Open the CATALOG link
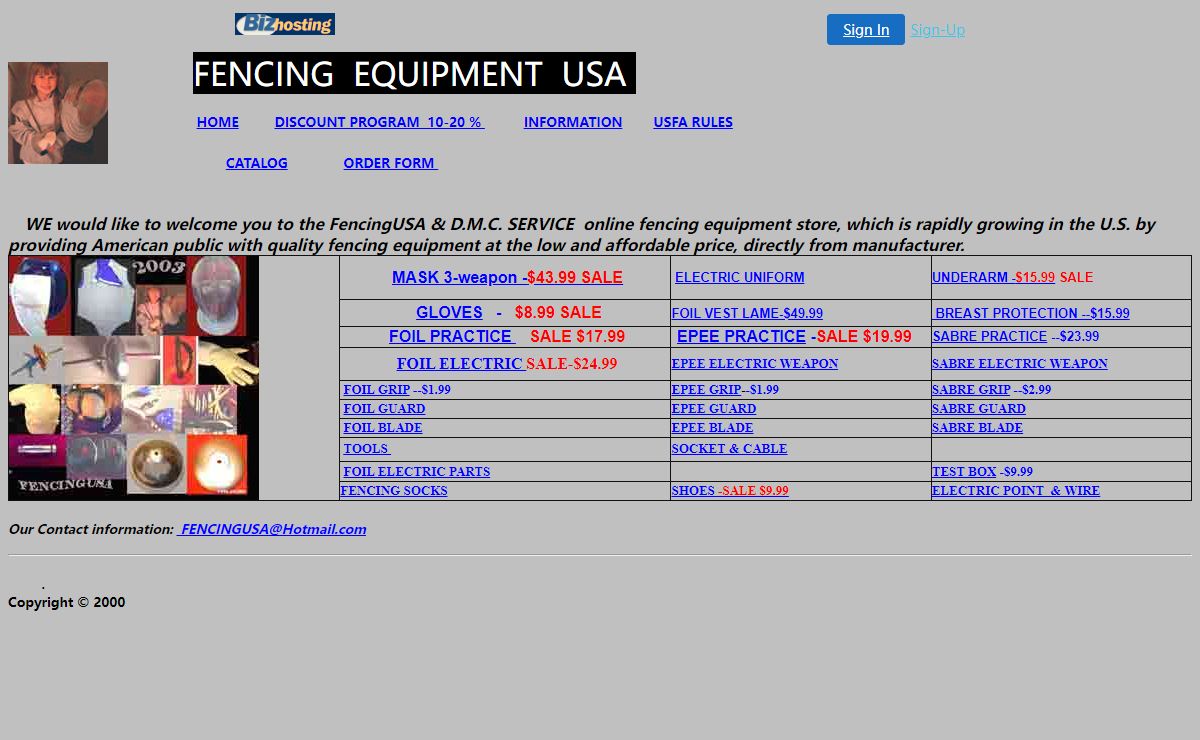Screen dimensions: 1200x740 click(257, 163)
